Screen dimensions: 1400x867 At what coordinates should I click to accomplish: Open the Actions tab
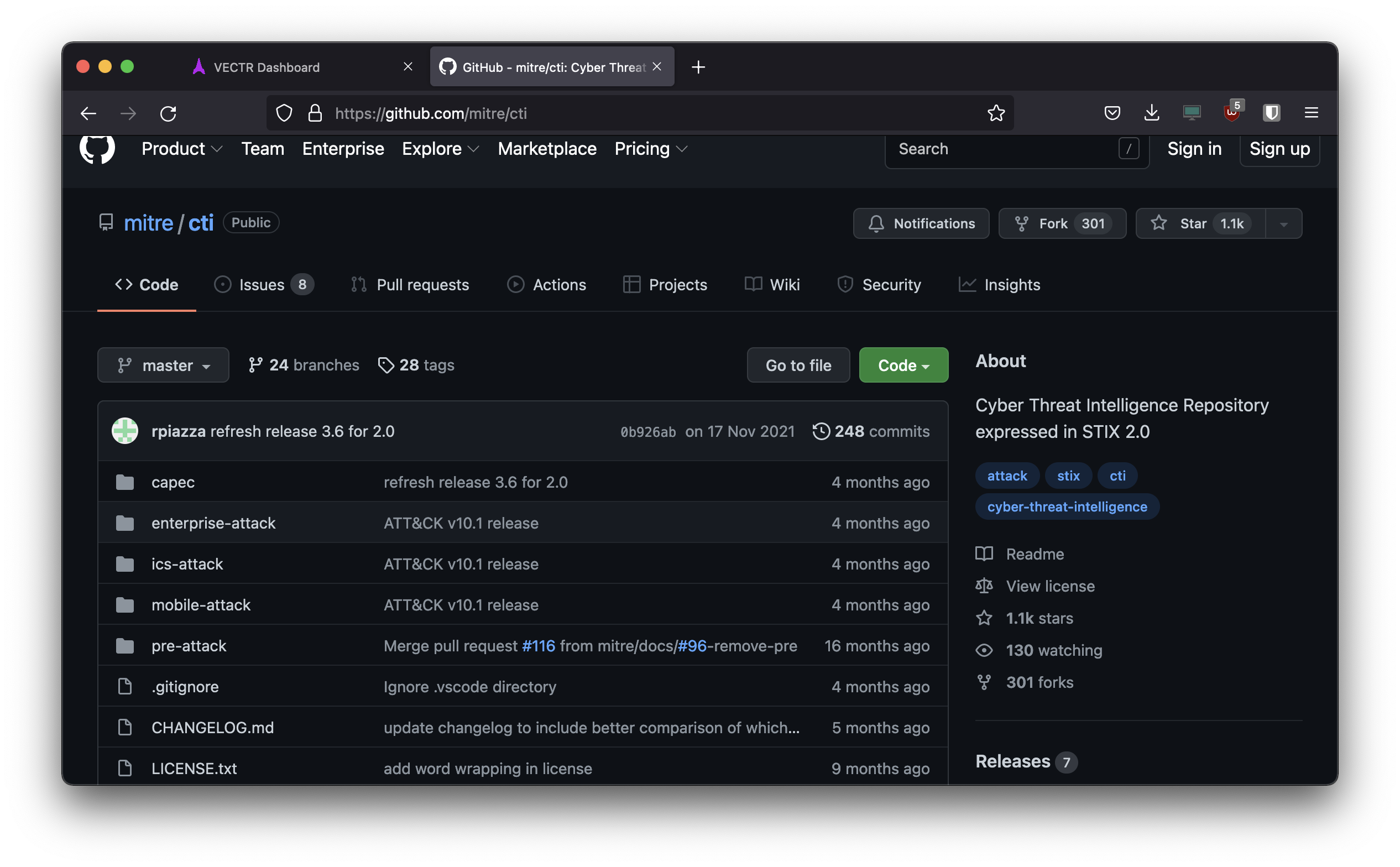click(x=546, y=284)
